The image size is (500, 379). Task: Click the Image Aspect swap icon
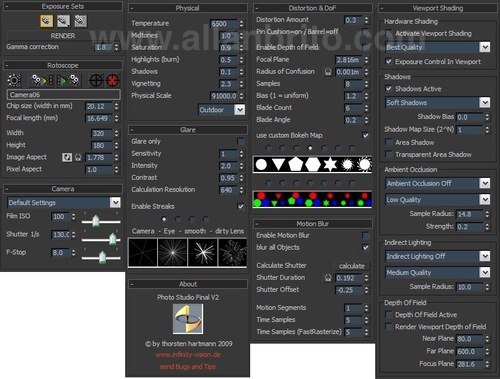67,157
